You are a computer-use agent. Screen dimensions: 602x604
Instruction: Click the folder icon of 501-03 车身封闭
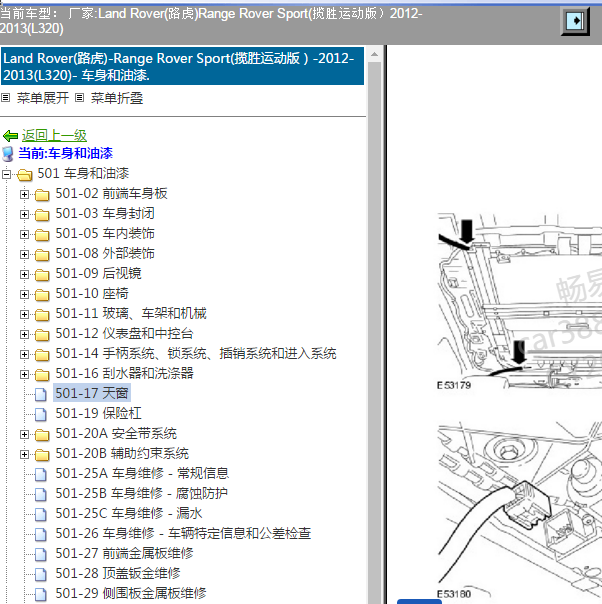point(42,215)
